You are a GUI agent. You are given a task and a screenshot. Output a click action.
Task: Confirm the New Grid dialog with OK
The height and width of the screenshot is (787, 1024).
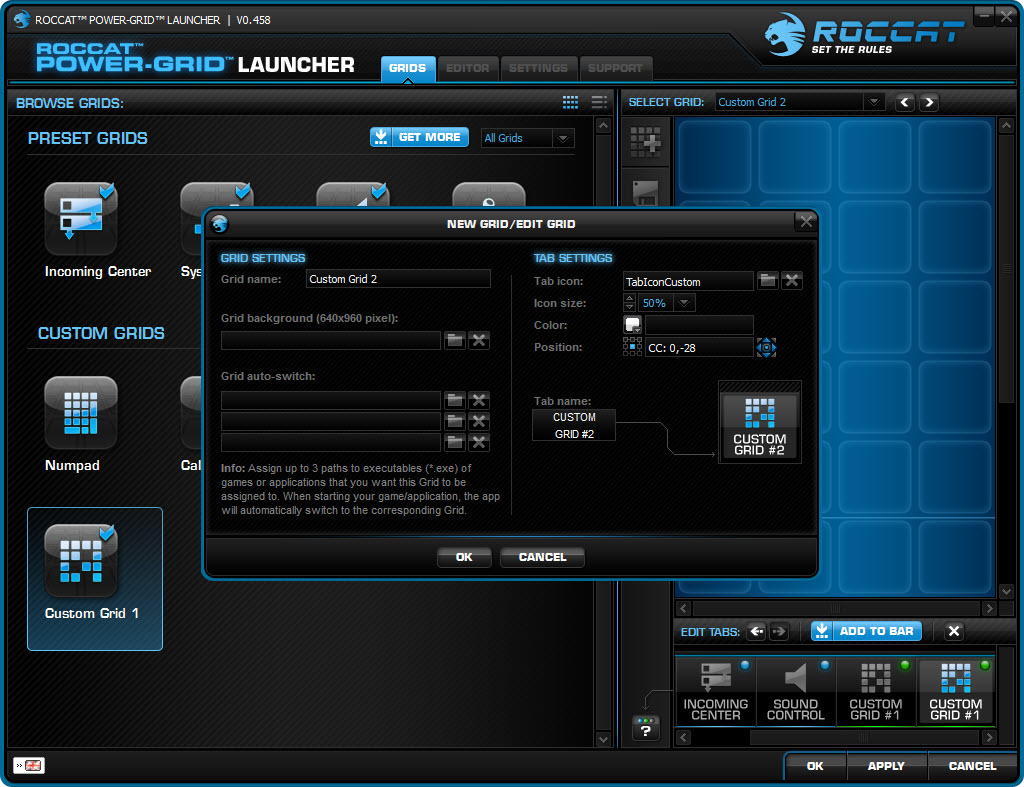[x=464, y=557]
